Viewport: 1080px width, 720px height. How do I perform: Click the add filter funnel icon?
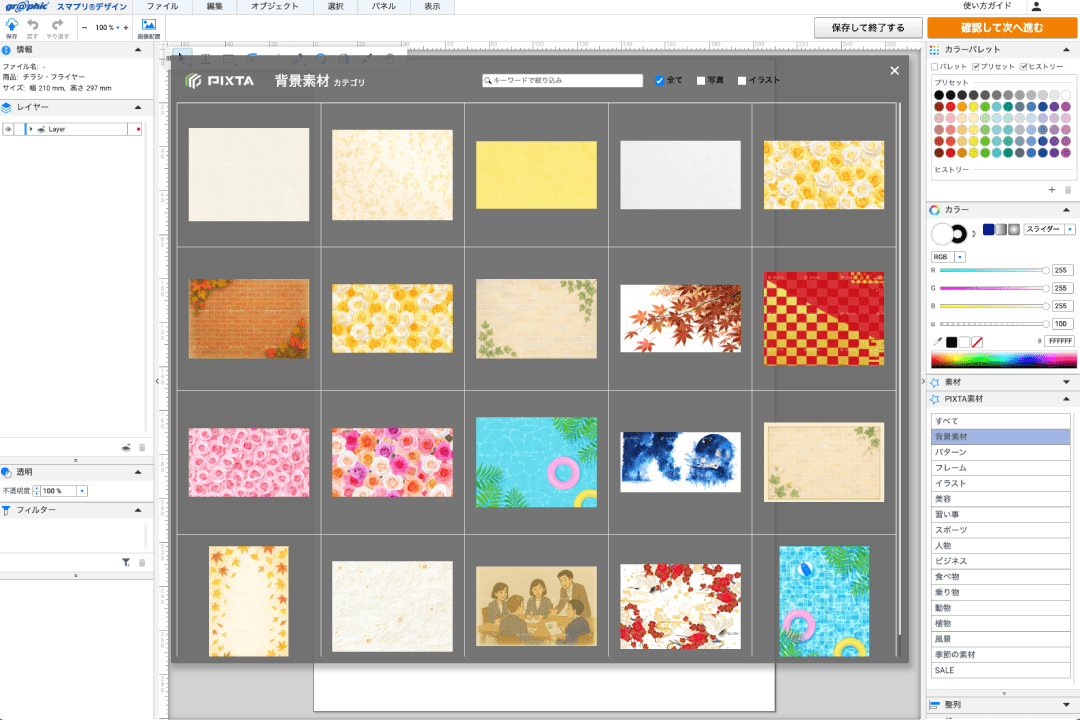126,563
